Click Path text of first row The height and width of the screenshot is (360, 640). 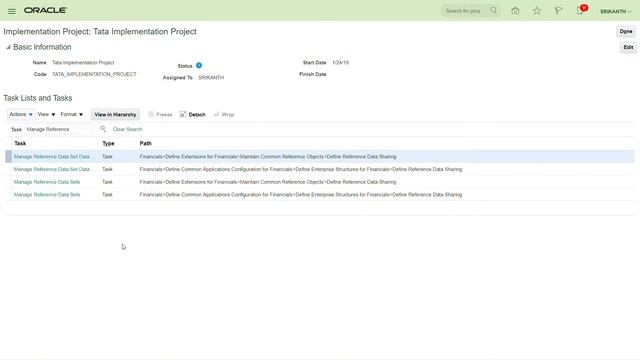268,156
